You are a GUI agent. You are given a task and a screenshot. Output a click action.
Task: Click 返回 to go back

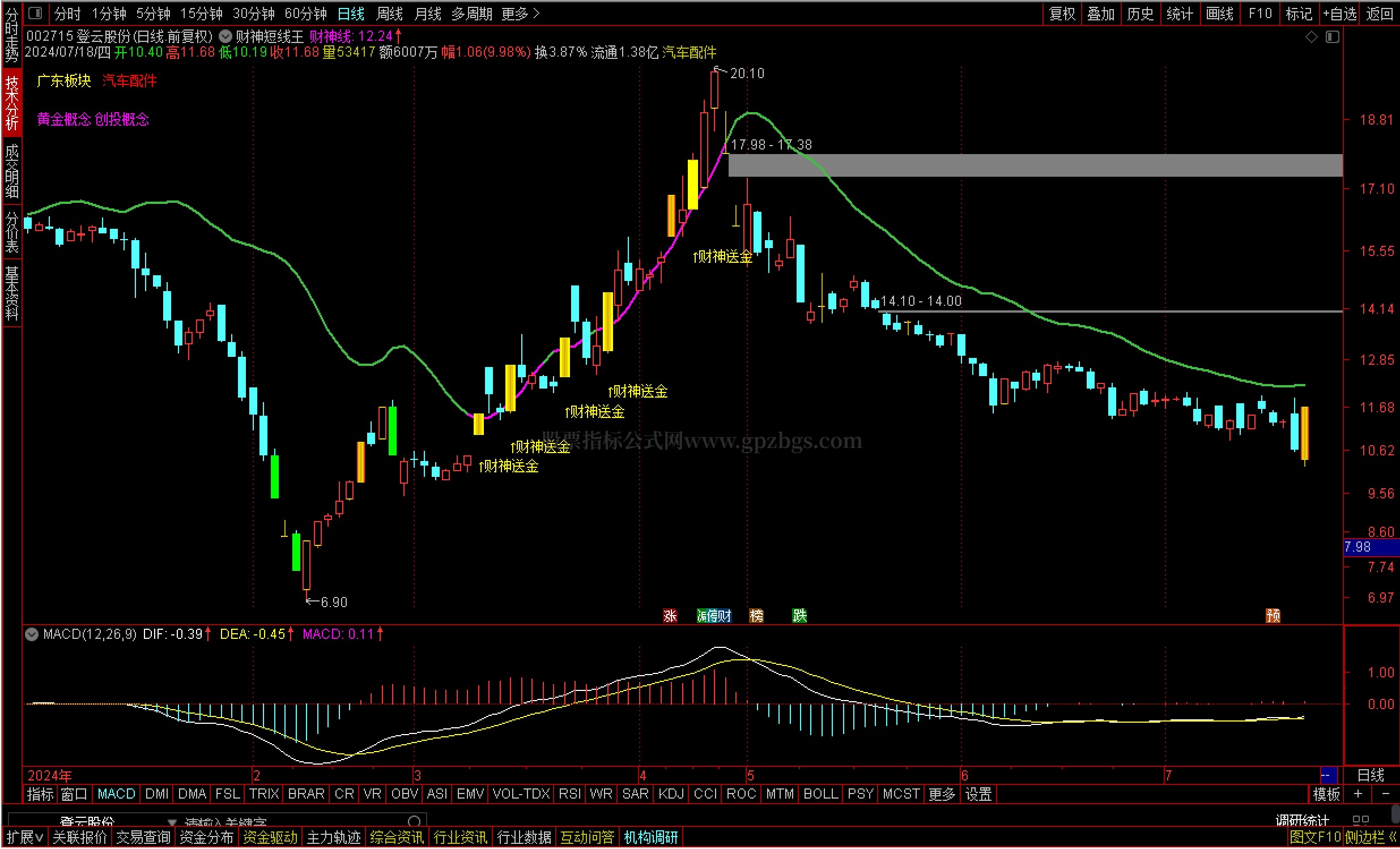(x=1380, y=14)
